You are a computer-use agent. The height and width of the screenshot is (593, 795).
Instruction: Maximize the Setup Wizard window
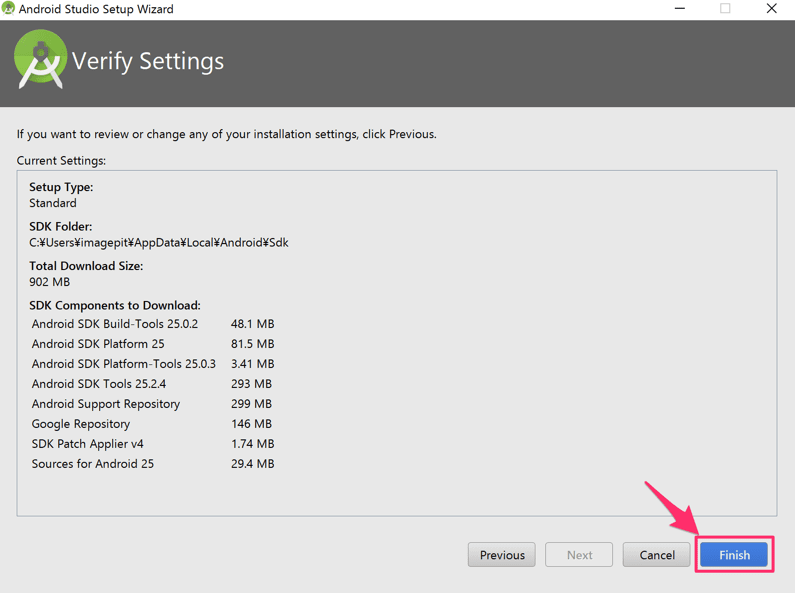pos(725,9)
